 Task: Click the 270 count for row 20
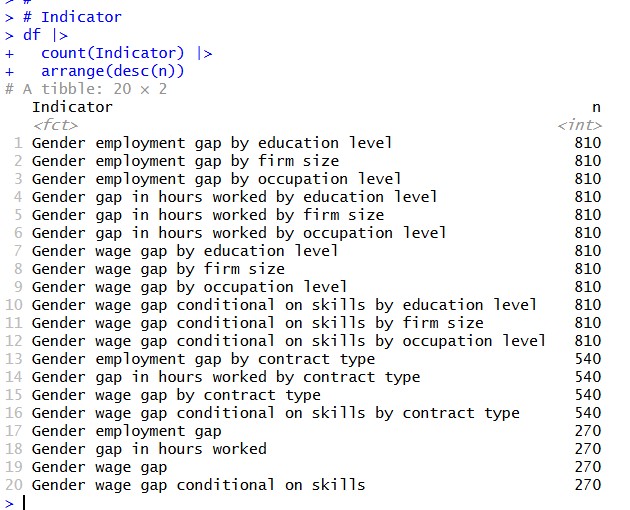pyautogui.click(x=588, y=485)
